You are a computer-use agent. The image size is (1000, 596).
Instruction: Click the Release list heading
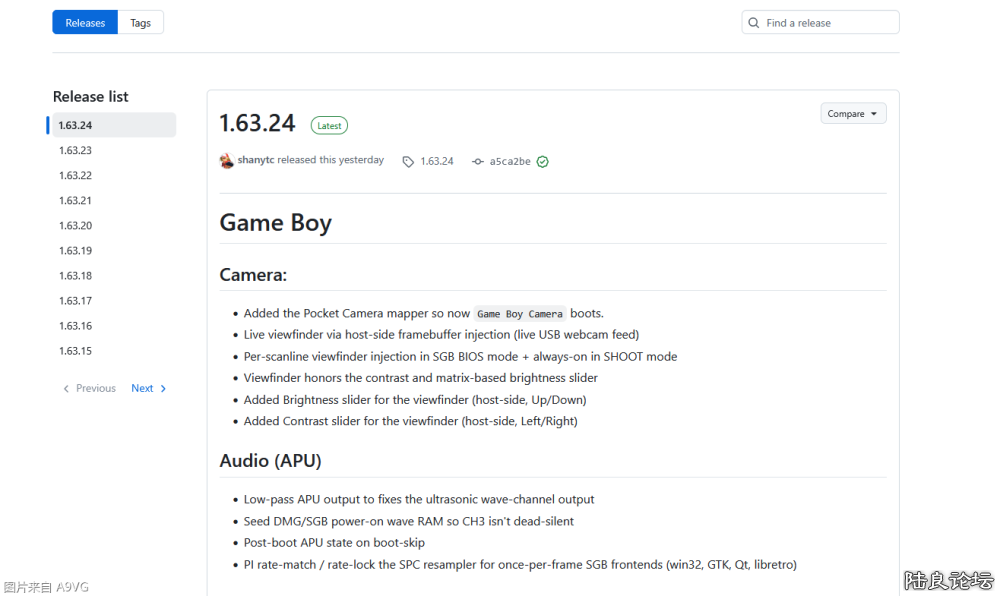(91, 96)
